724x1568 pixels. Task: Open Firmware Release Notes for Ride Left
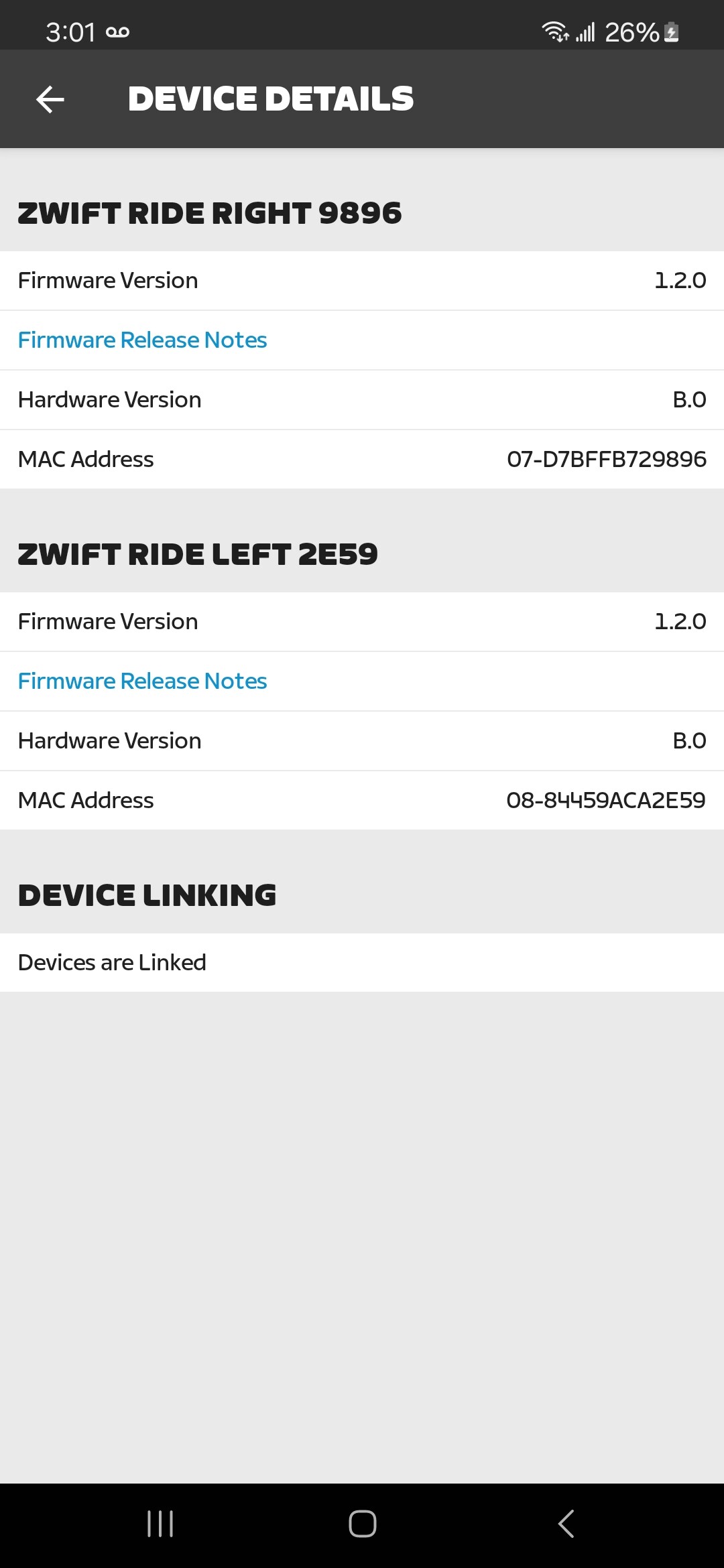pos(142,681)
